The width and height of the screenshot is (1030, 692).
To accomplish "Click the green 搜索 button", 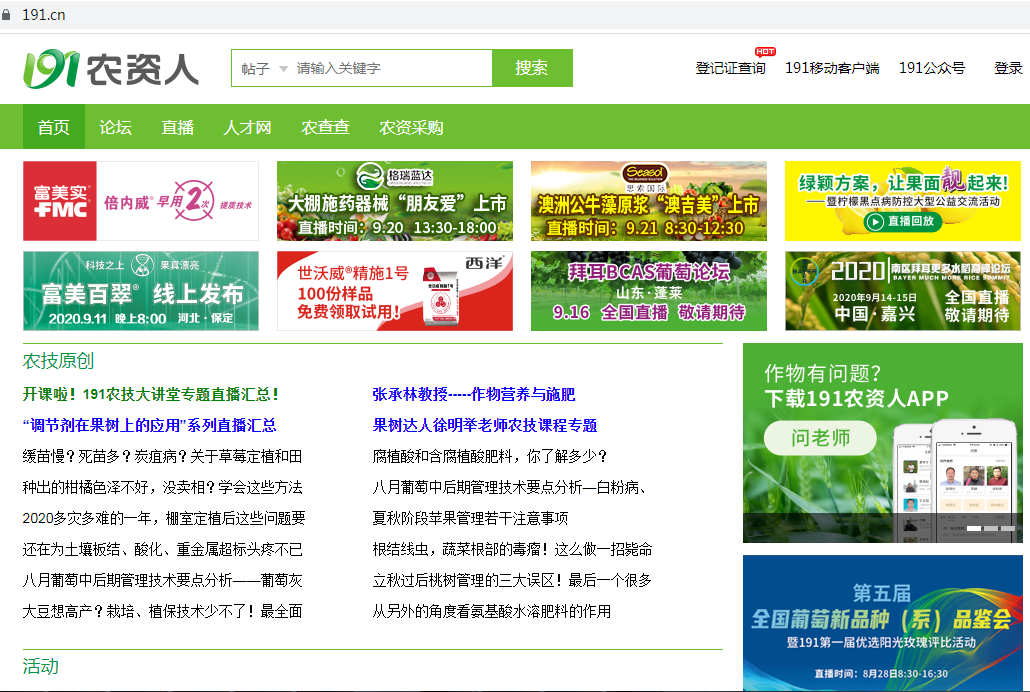I will tap(532, 68).
